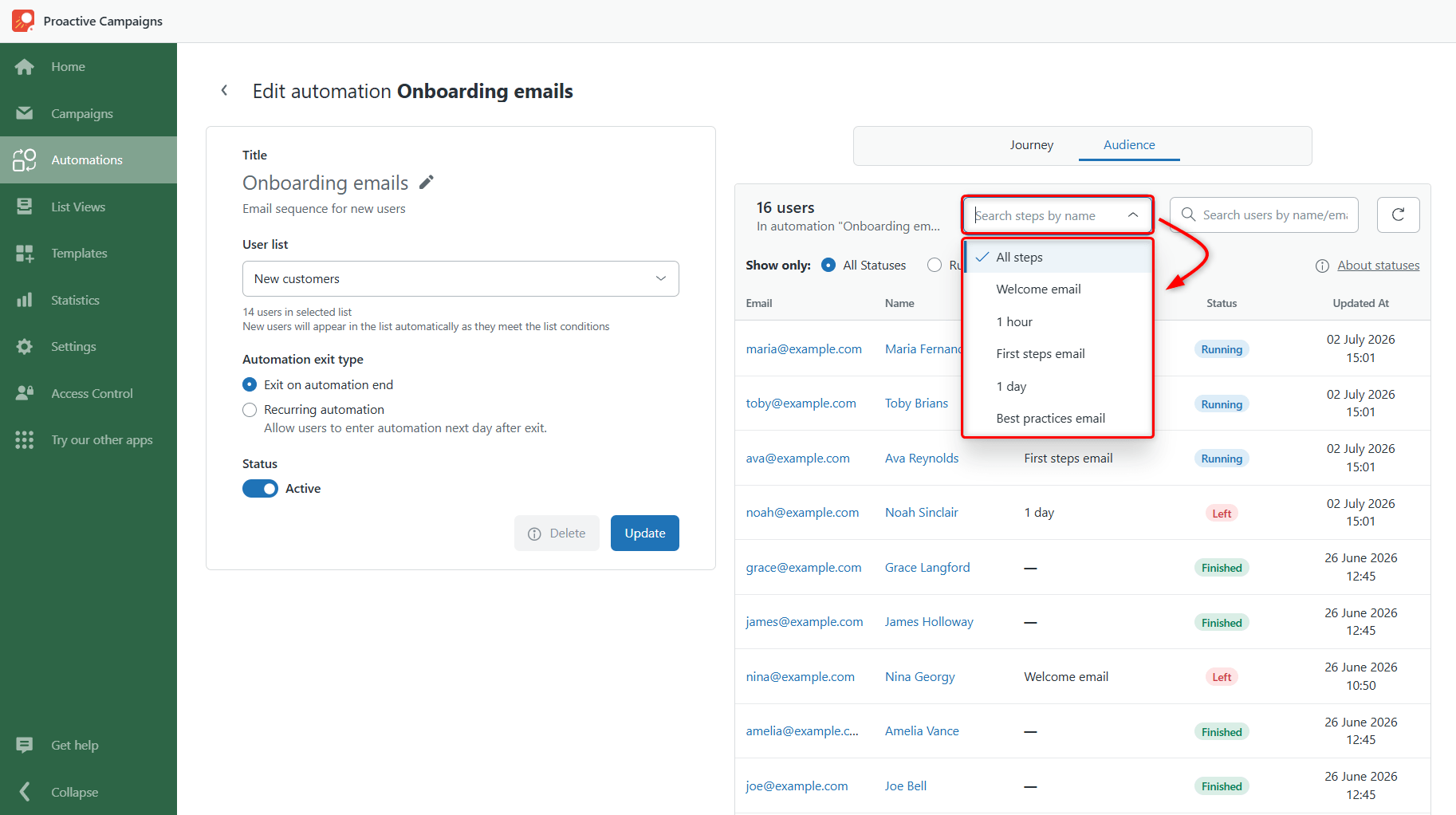Viewport: 1456px width, 815px height.
Task: Choose Welcome email step option
Action: pos(1058,289)
